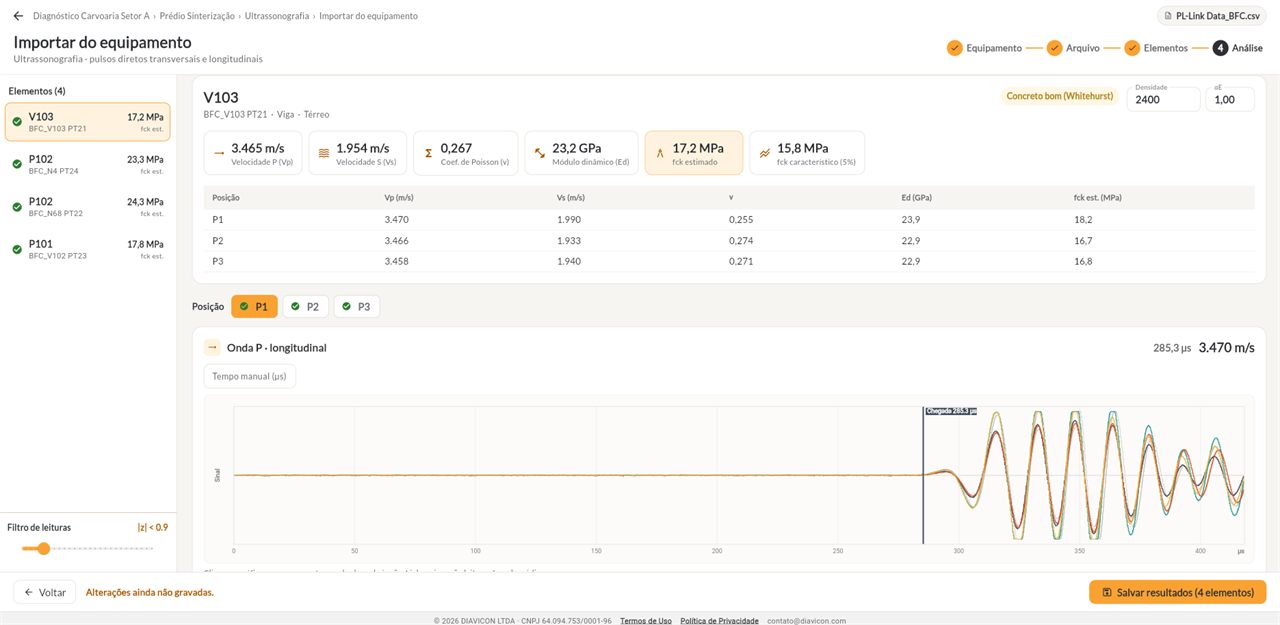
Task: Click the Velocidade S wave icon
Action: [x=324, y=153]
